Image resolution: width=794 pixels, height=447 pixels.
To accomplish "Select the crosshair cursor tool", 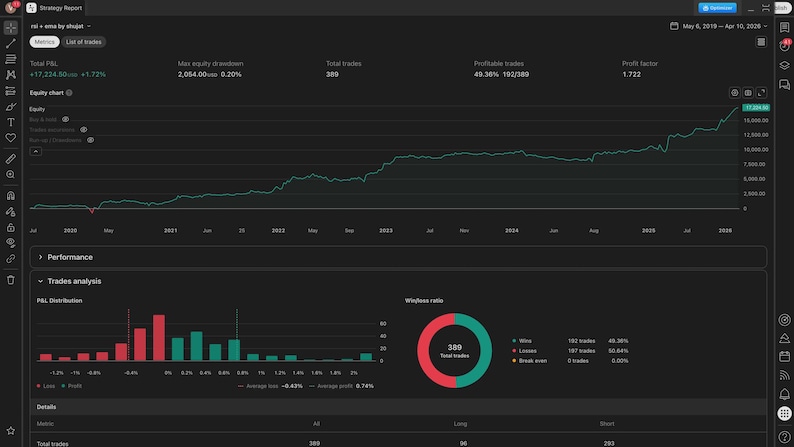I will point(11,27).
